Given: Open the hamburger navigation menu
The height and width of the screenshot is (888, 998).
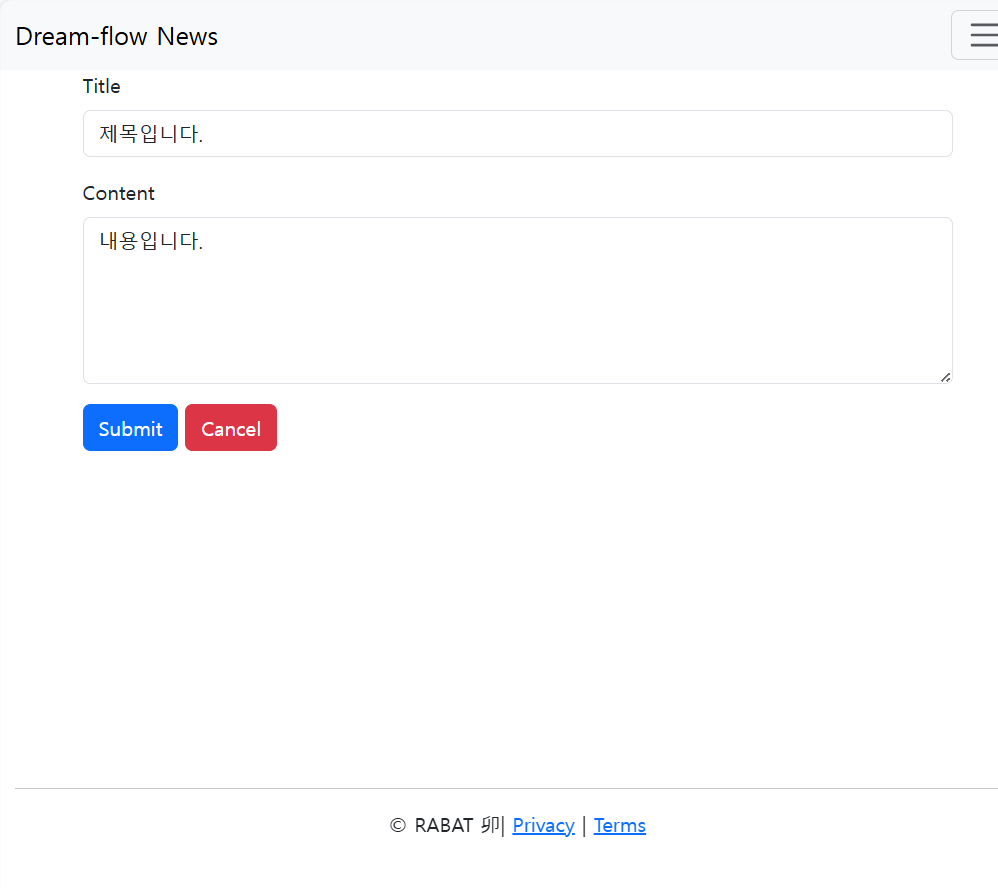Looking at the screenshot, I should pos(977,35).
